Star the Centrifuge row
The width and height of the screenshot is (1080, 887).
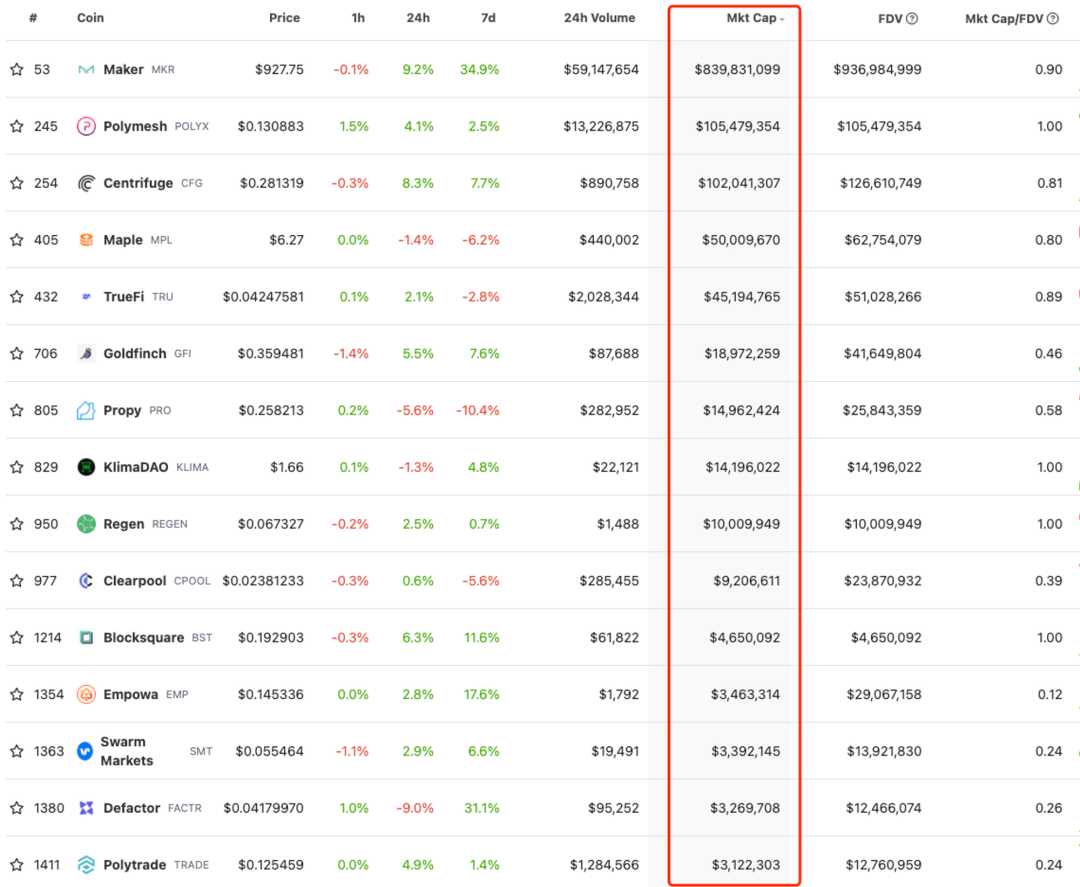[x=17, y=183]
